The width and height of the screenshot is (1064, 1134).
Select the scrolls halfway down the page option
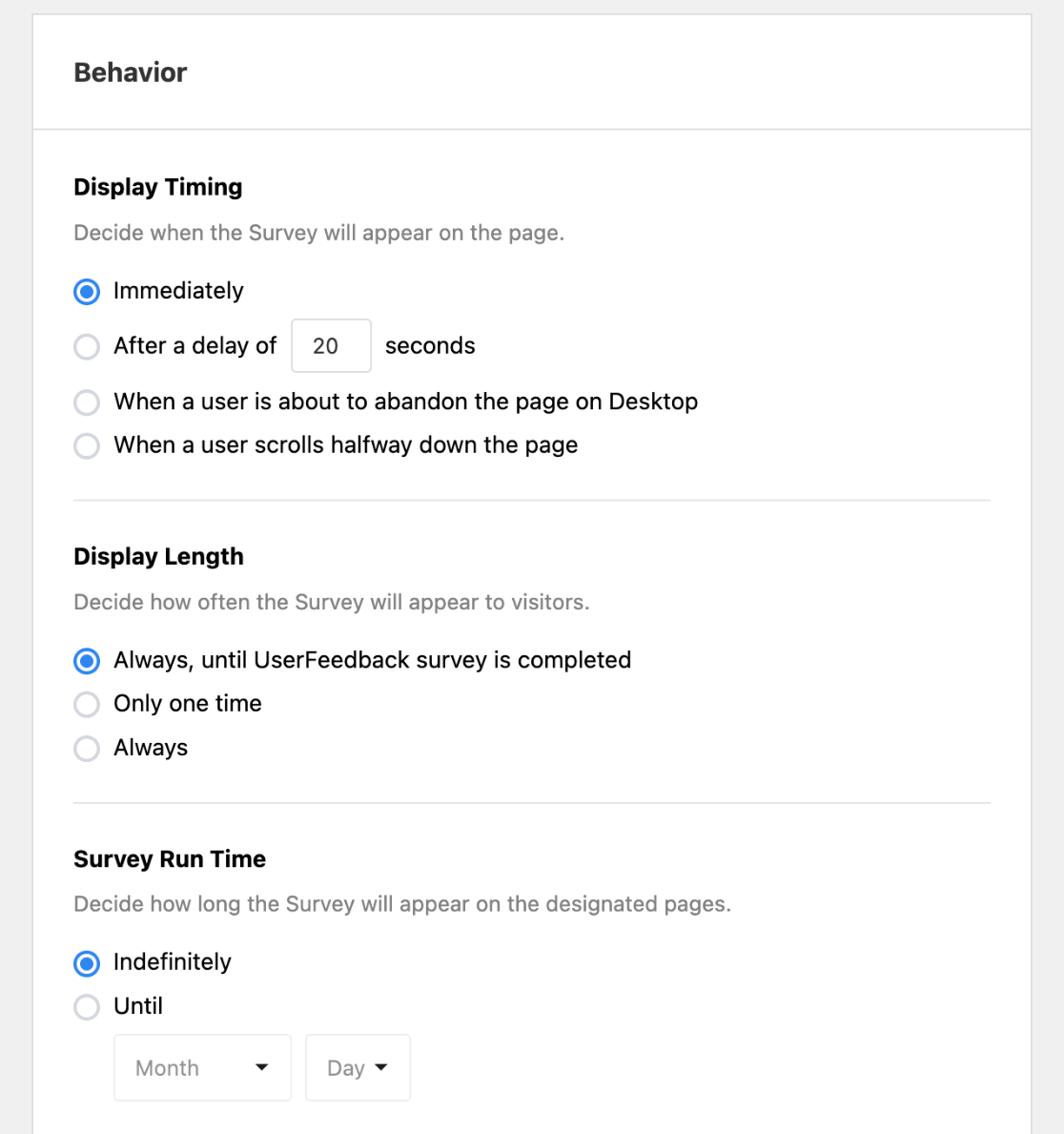coord(87,445)
